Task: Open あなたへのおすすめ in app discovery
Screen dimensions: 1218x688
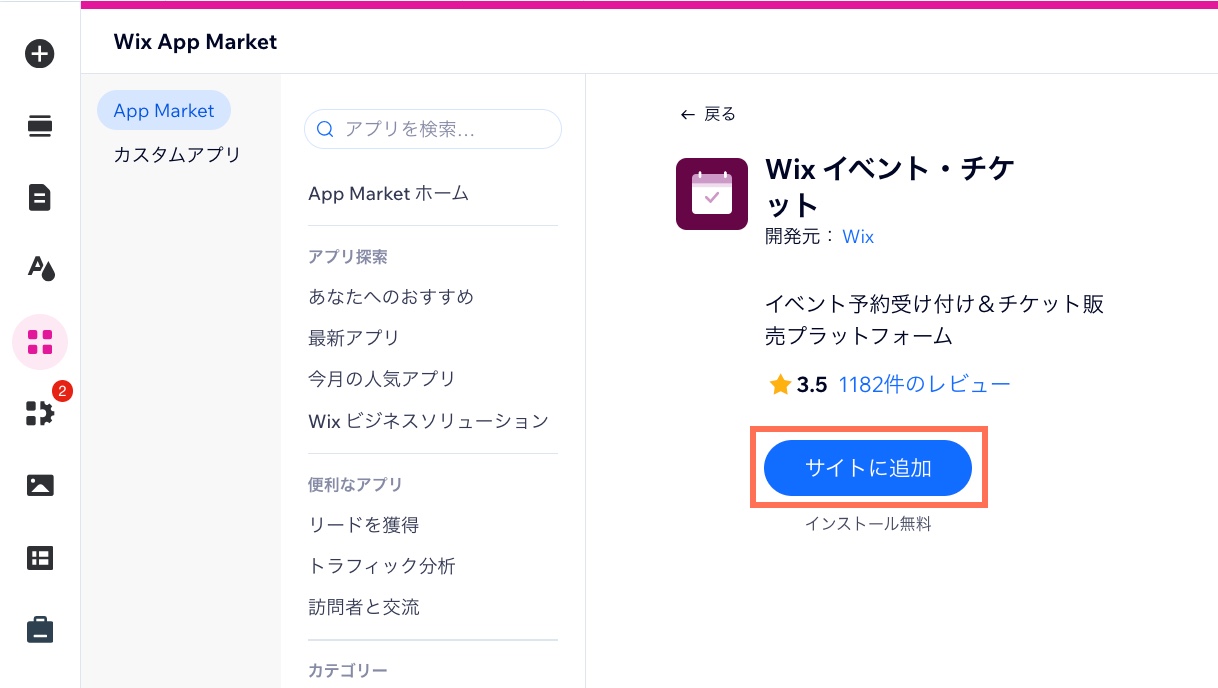Action: pos(391,296)
